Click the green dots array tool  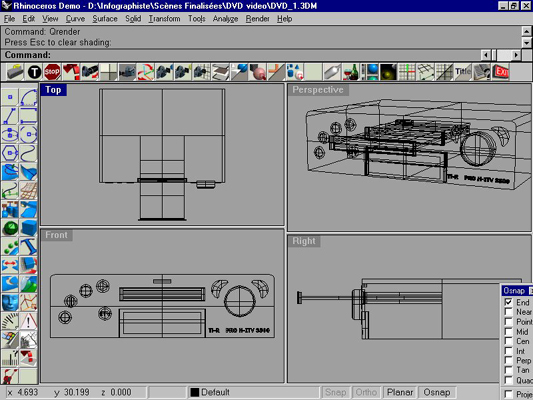10,246
